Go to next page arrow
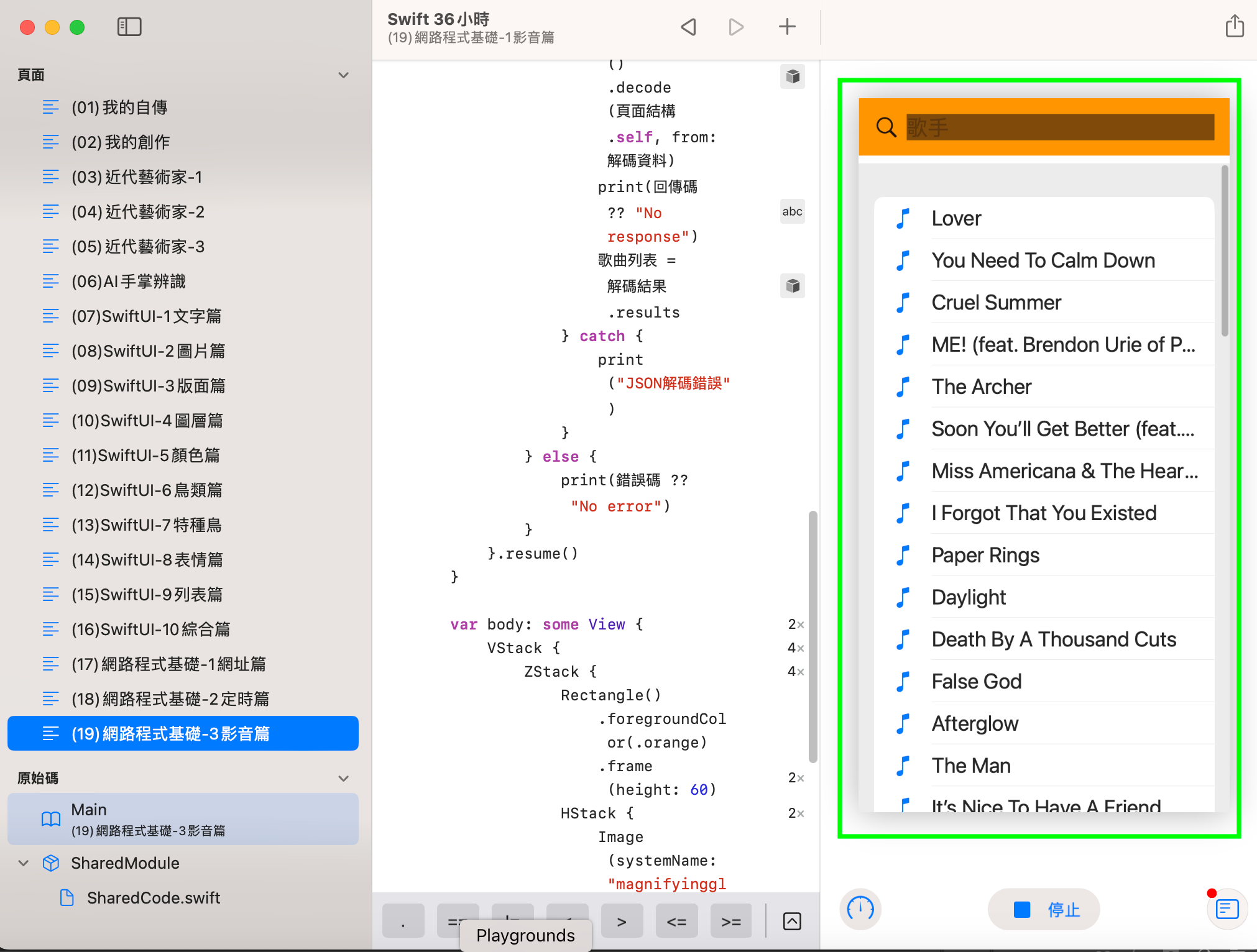1257x952 pixels. tap(736, 27)
